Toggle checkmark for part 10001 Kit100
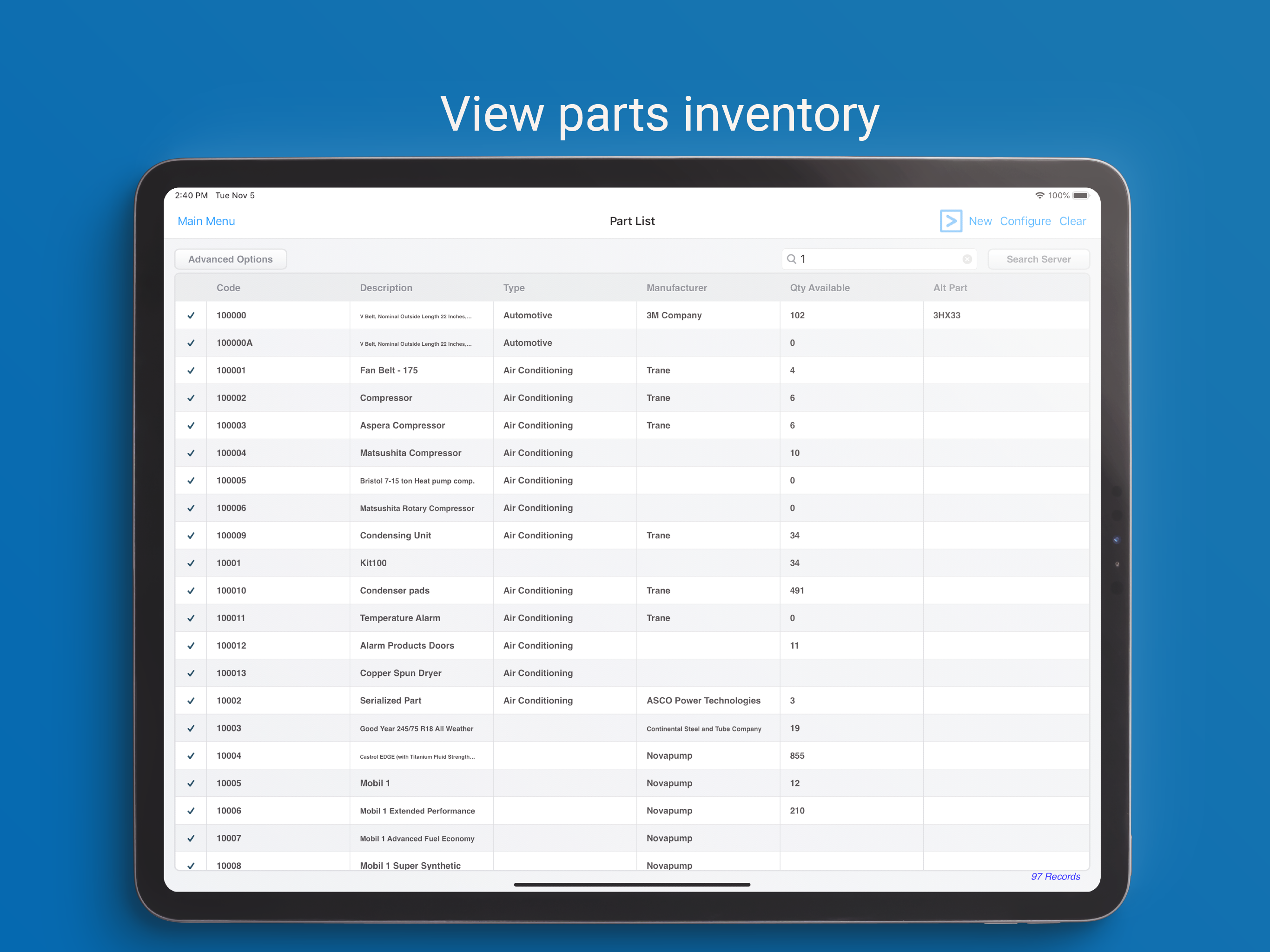The image size is (1270, 952). coord(191,563)
